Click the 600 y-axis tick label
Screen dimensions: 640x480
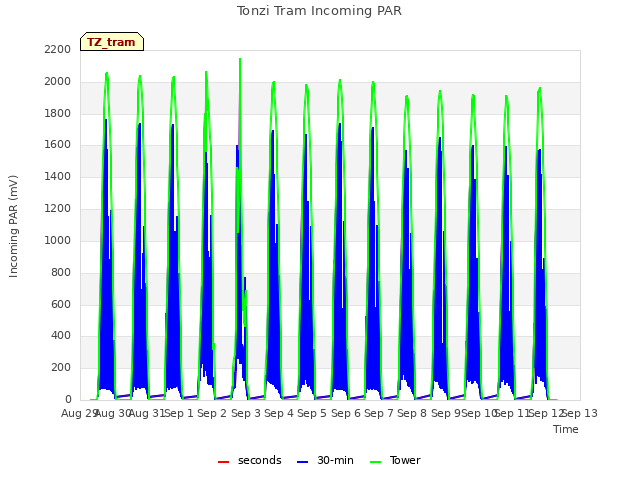(x=61, y=304)
